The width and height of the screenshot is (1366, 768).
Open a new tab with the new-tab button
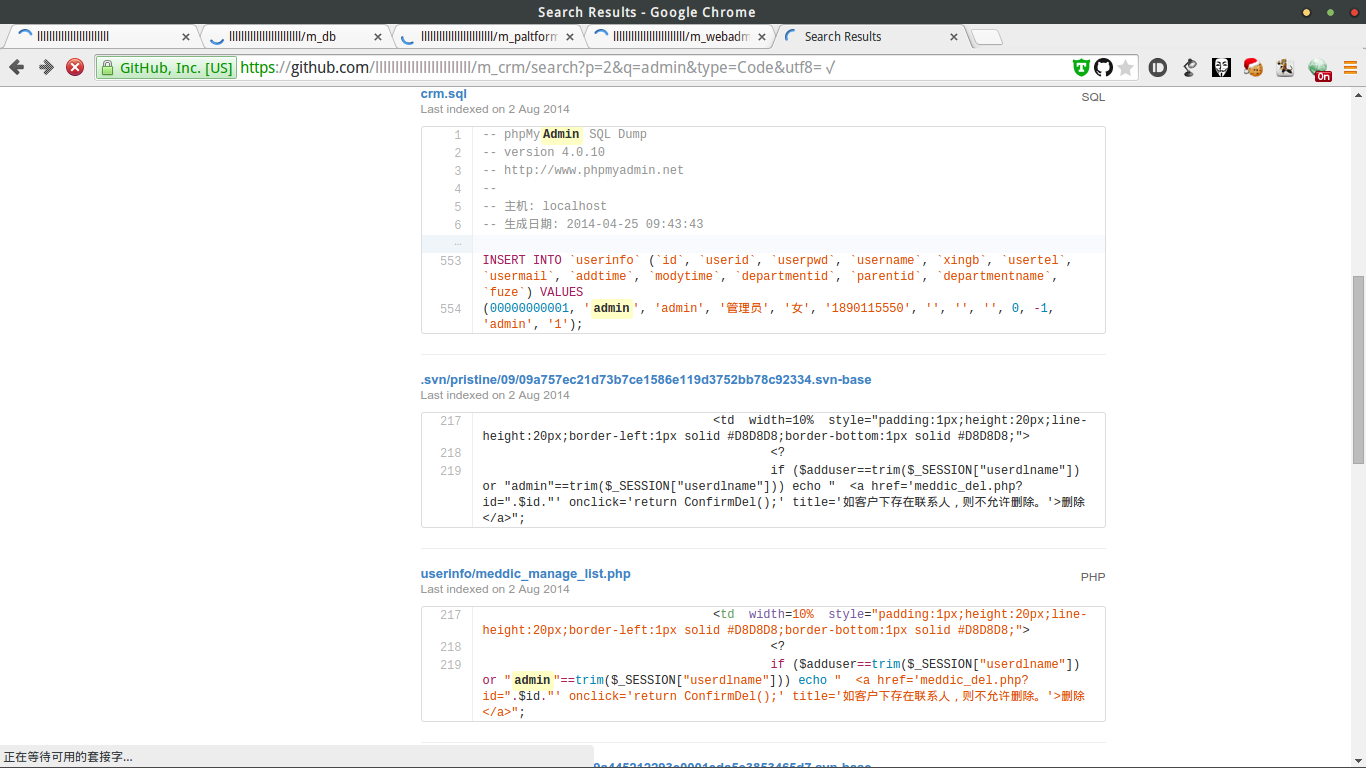986,38
